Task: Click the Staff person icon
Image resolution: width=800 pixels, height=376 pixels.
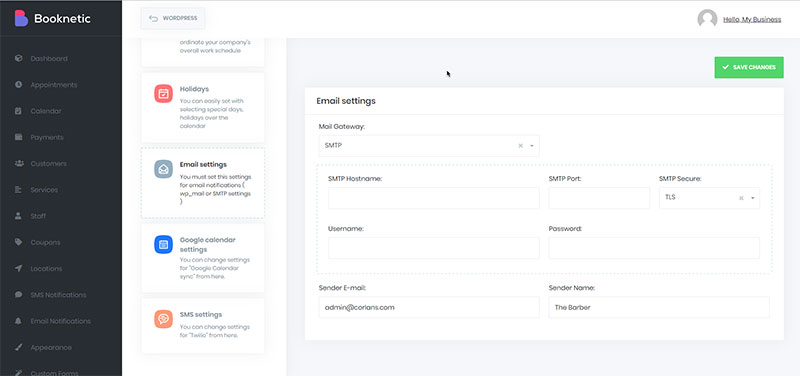Action: (x=19, y=216)
